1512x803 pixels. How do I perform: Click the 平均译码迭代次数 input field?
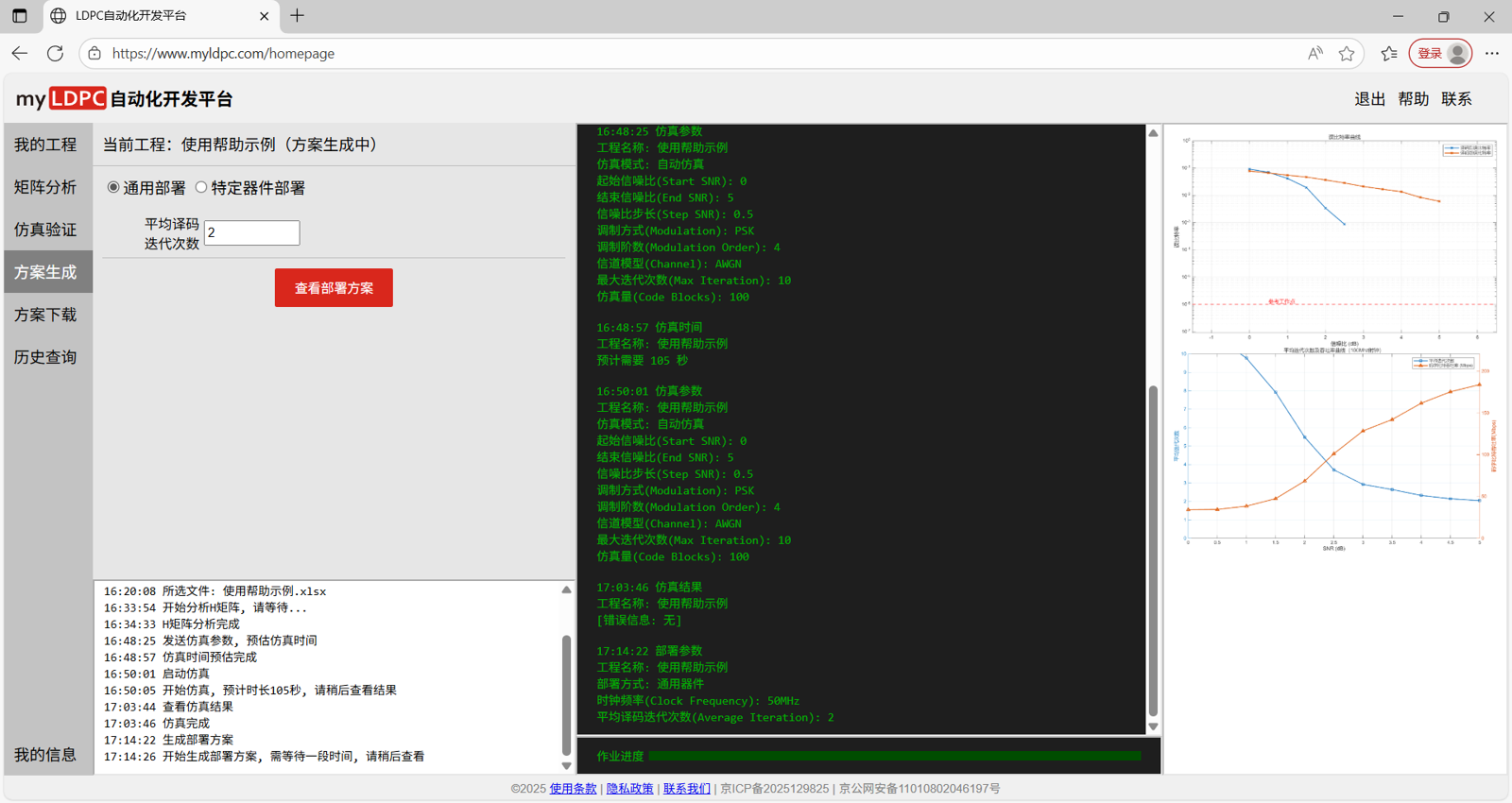(251, 233)
